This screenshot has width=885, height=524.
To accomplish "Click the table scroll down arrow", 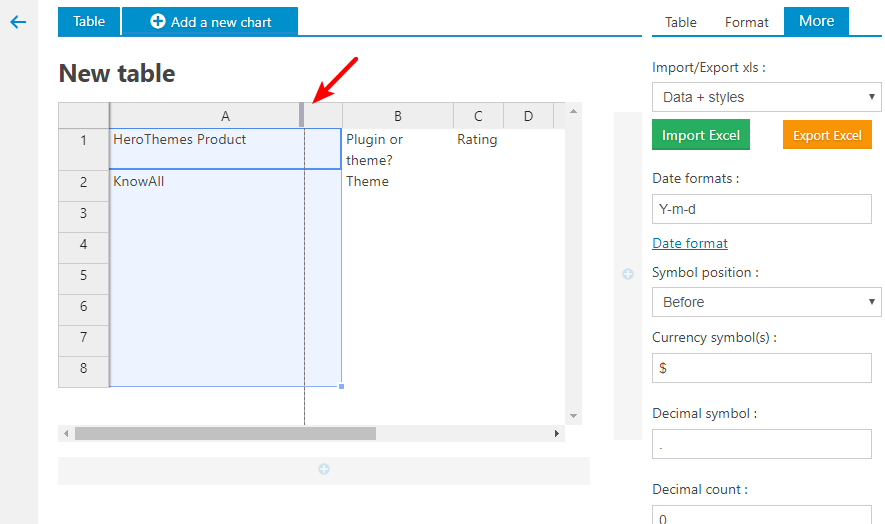I will coord(573,415).
